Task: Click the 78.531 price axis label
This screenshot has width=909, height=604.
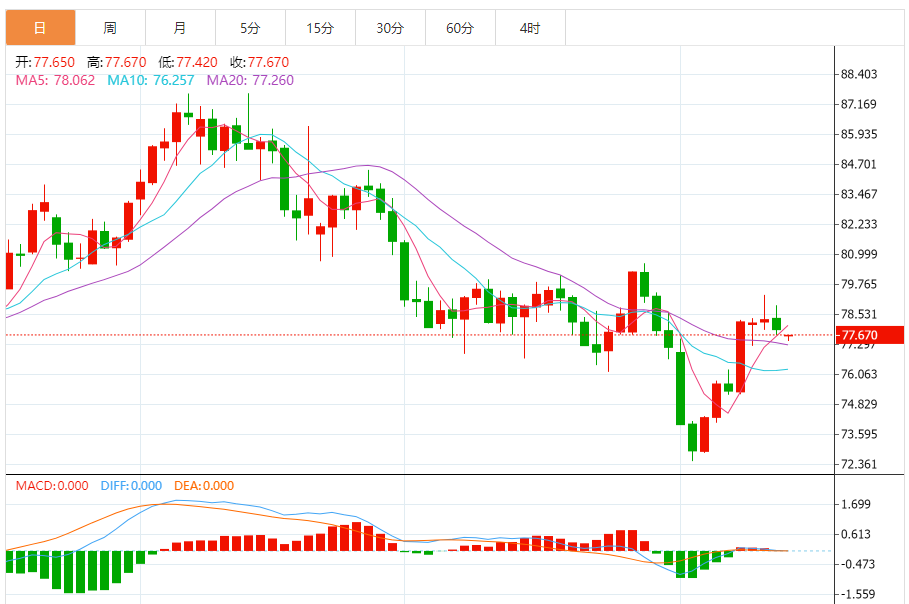Action: [859, 314]
